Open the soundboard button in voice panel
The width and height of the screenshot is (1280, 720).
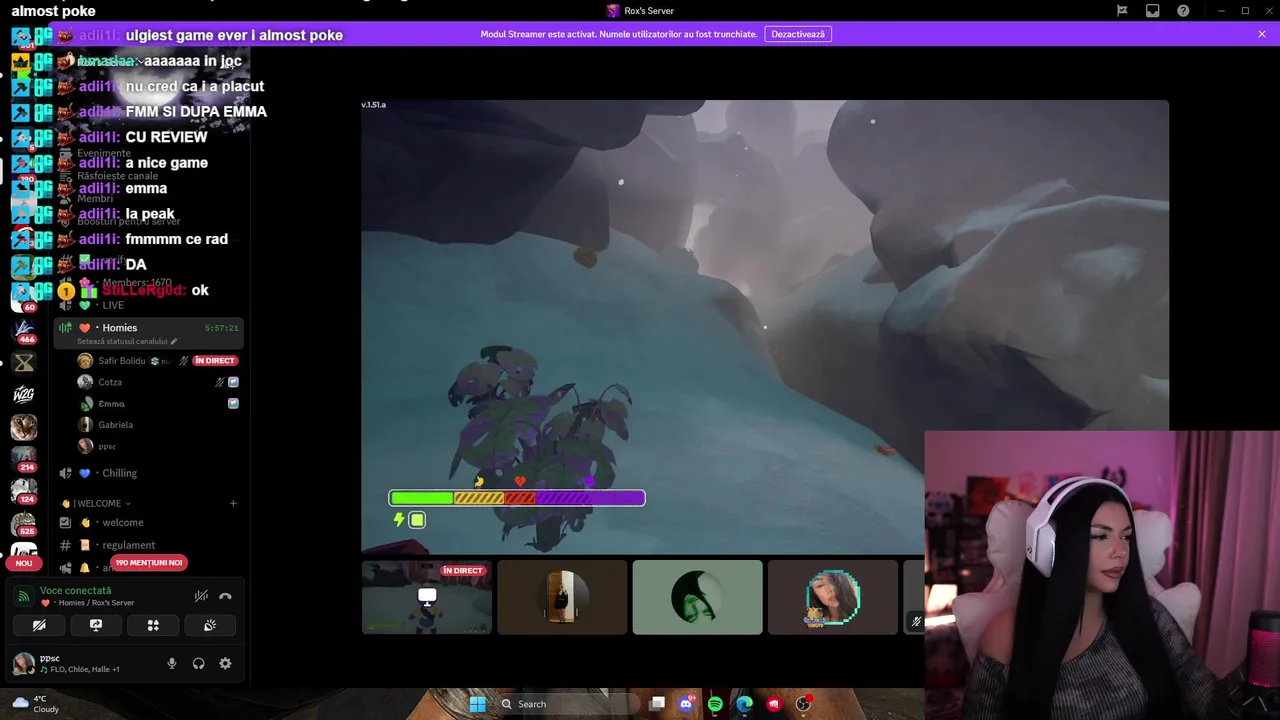pyautogui.click(x=210, y=625)
